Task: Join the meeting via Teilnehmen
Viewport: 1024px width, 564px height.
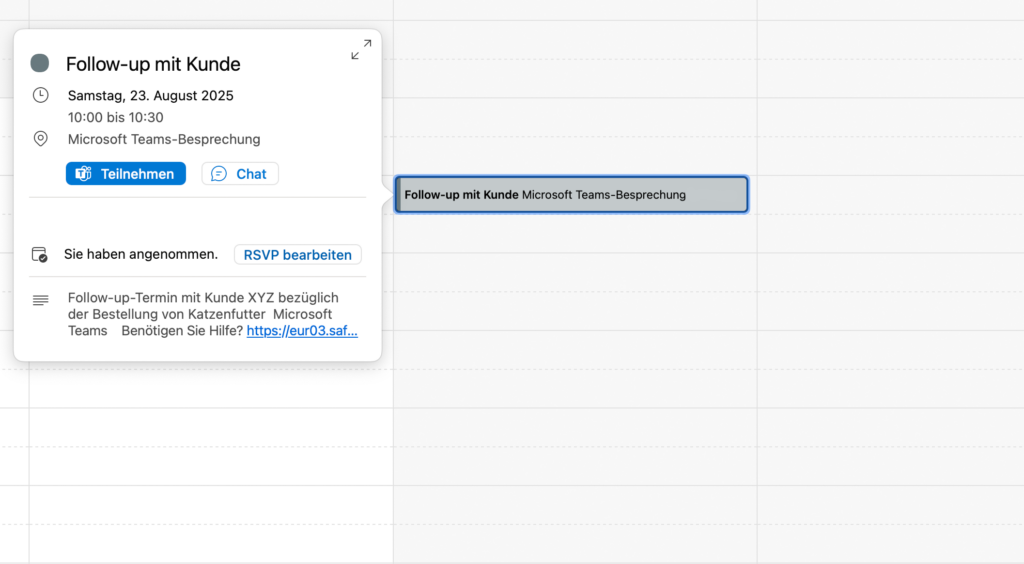Action: 126,174
